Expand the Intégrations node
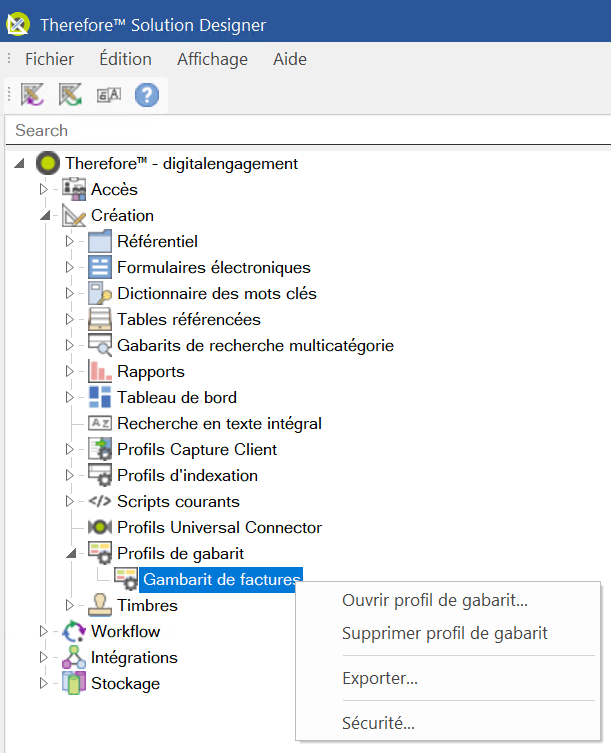The width and height of the screenshot is (611, 753). tap(44, 656)
